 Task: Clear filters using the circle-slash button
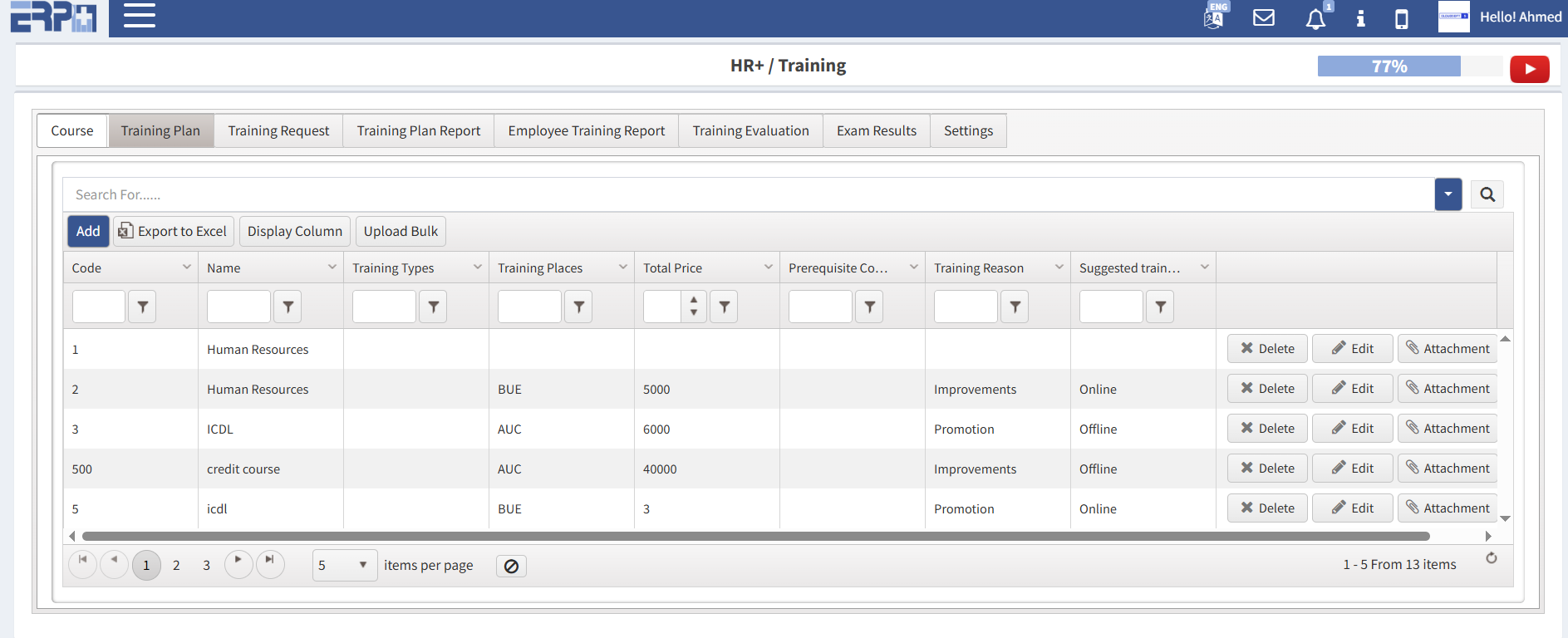(x=511, y=566)
